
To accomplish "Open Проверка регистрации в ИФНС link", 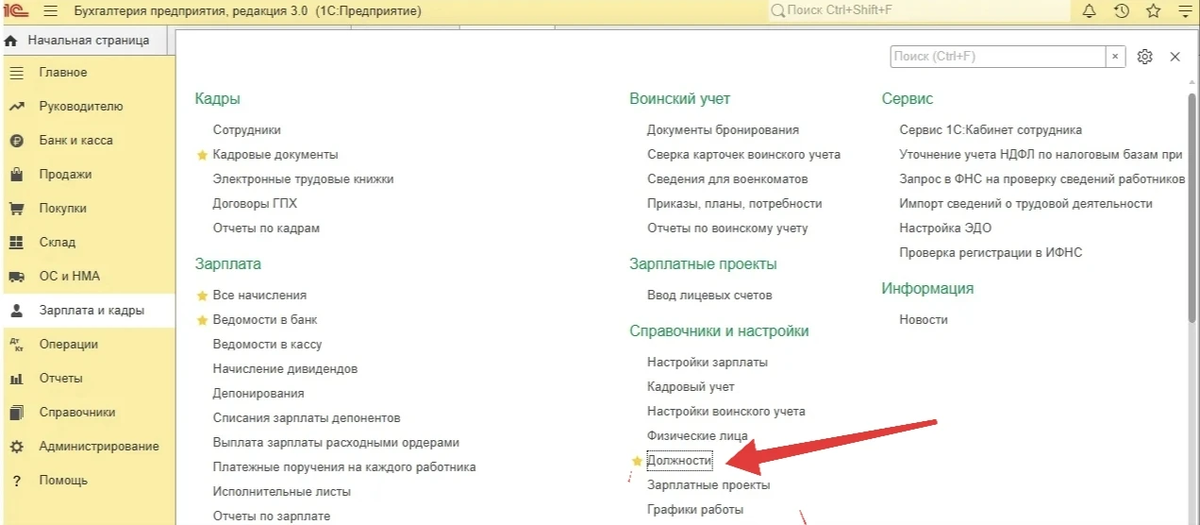I will click(991, 253).
